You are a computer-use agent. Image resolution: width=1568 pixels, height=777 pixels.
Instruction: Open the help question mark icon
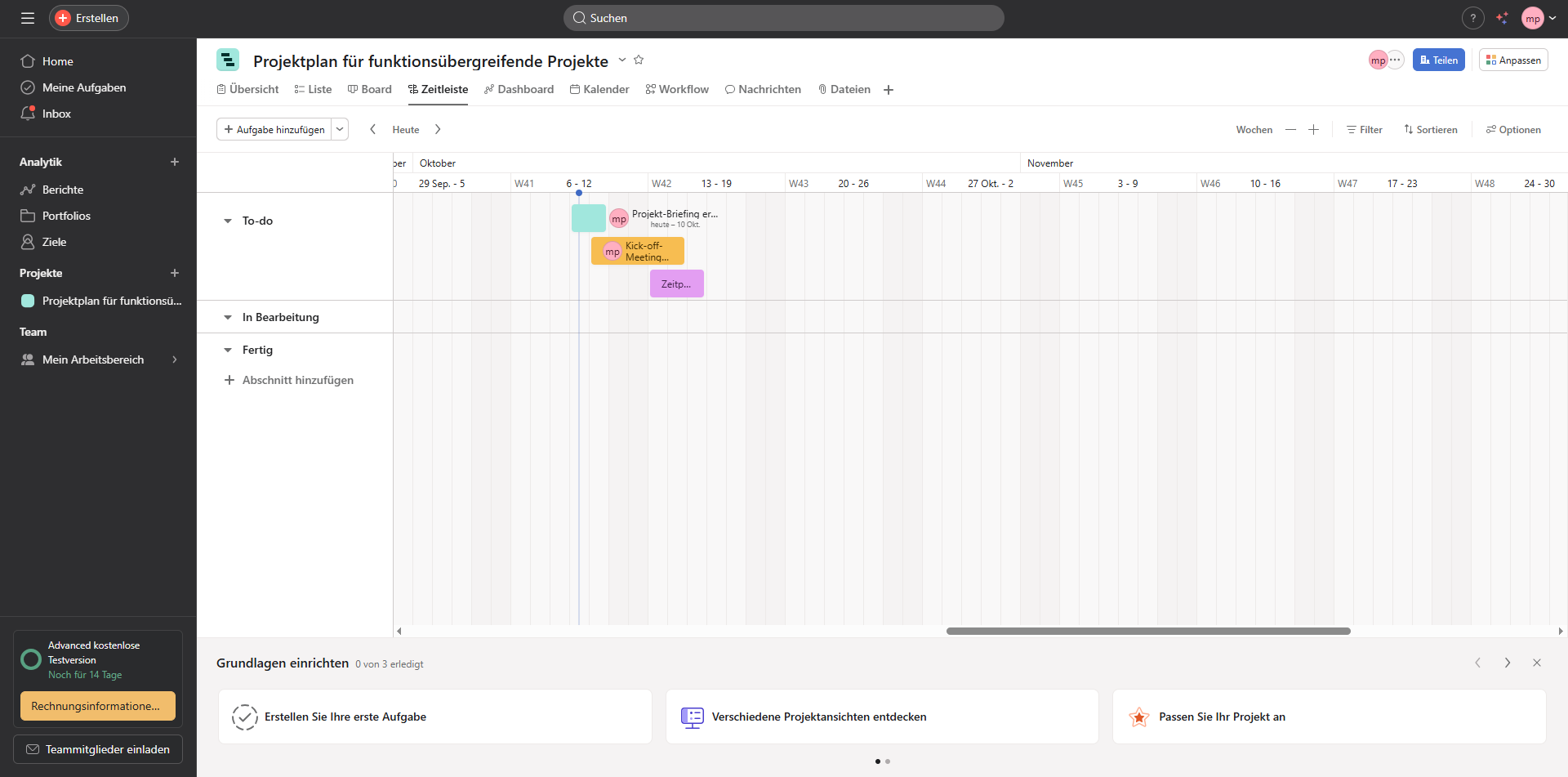coord(1472,18)
